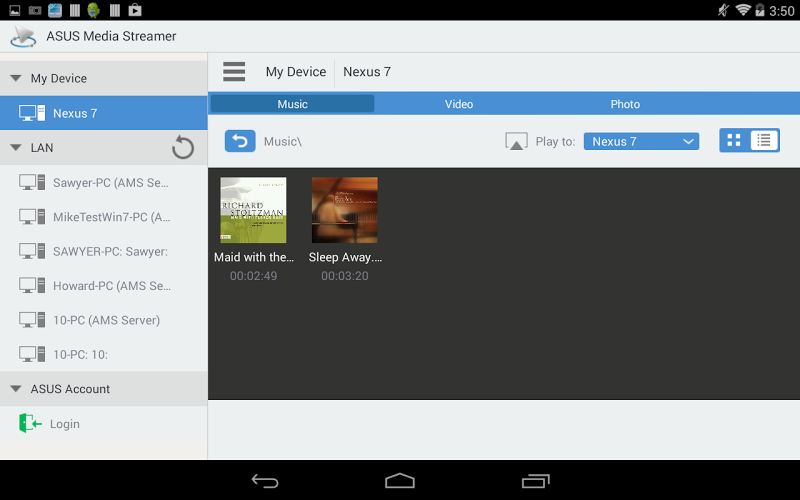Select 10-PC (AMS Server) device

(x=104, y=320)
